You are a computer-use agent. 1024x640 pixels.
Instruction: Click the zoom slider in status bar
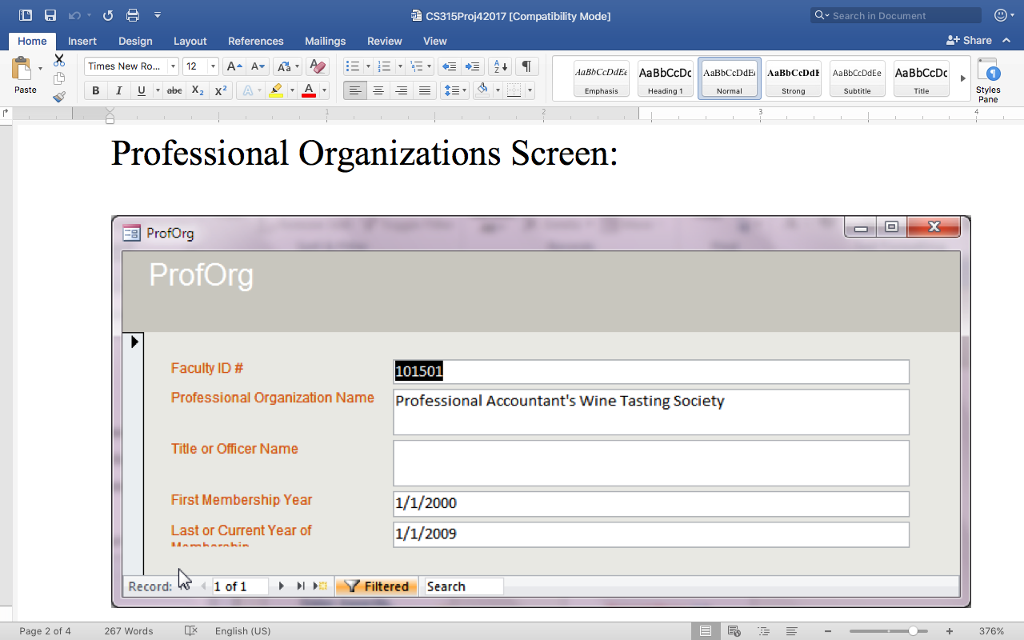point(913,631)
